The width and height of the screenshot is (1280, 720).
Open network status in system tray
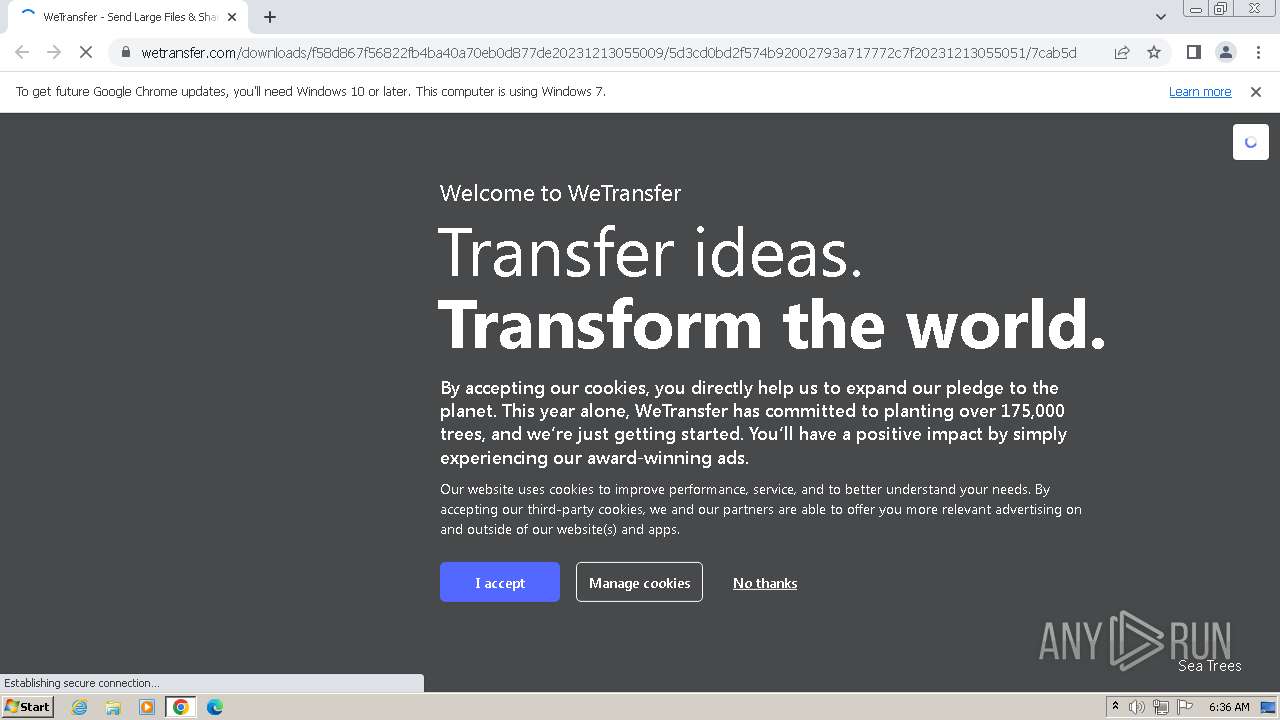click(x=1161, y=707)
